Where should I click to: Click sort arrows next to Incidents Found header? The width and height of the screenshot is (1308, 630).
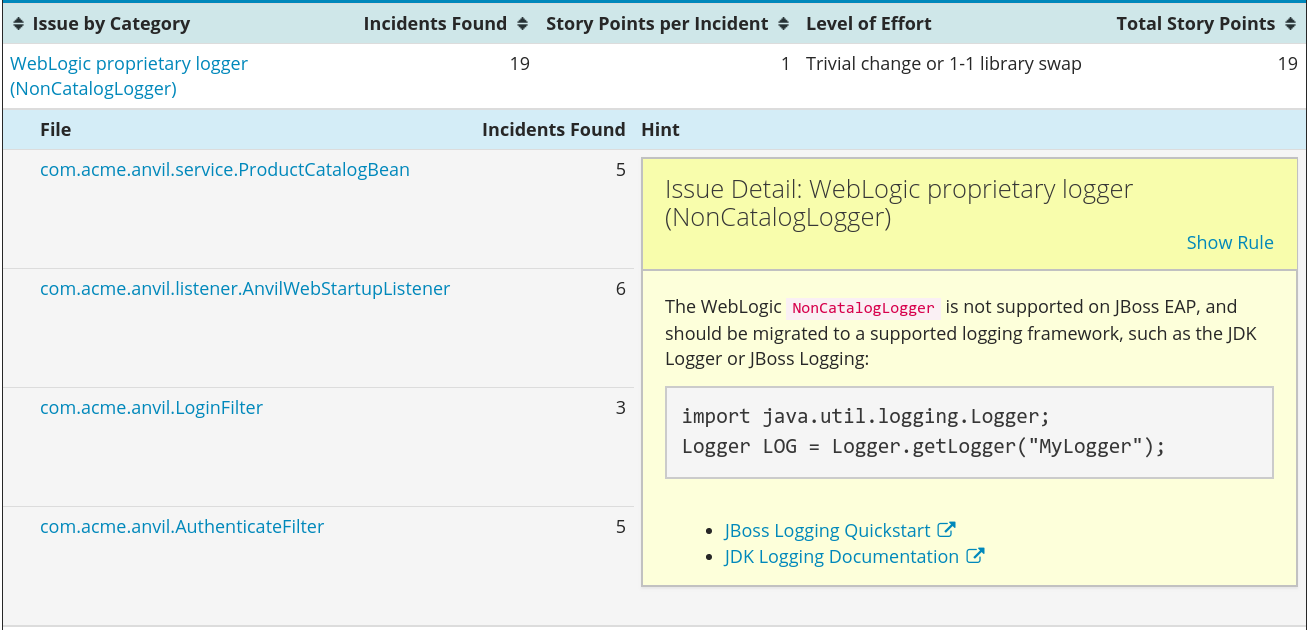point(521,24)
